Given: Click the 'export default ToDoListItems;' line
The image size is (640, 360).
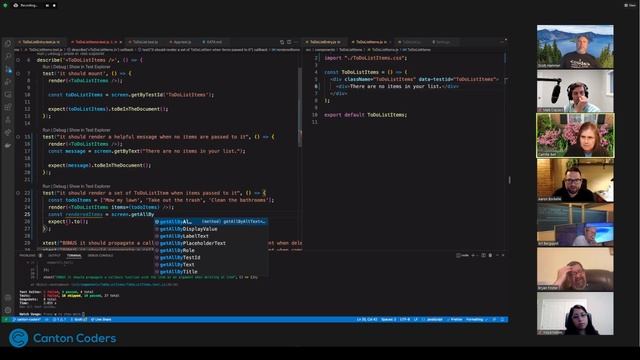Looking at the screenshot, I should [365, 115].
